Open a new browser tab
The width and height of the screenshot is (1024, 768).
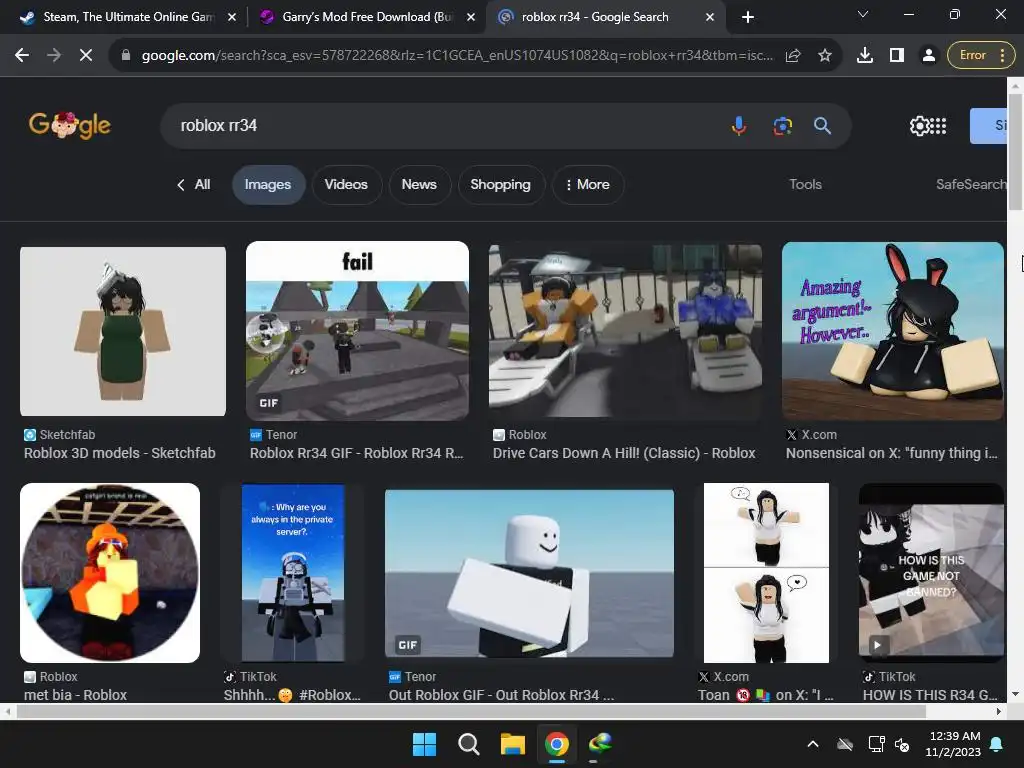[748, 17]
